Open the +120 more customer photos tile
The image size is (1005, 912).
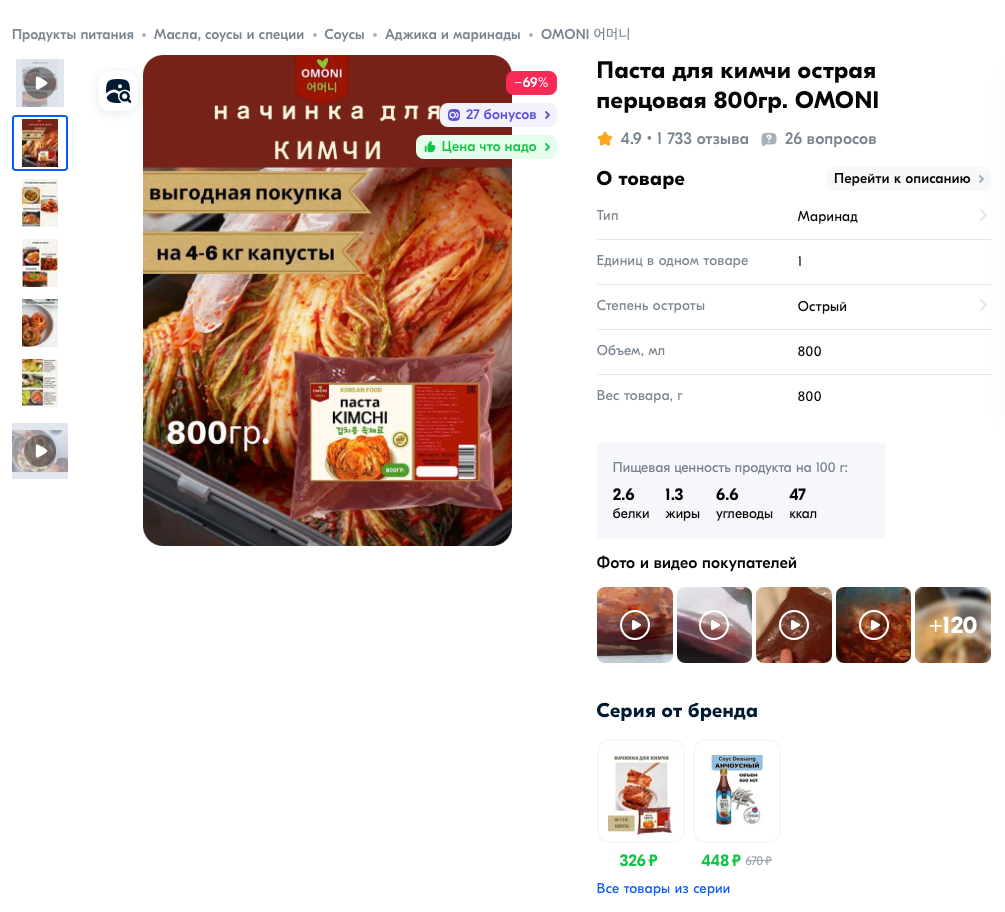coord(952,625)
